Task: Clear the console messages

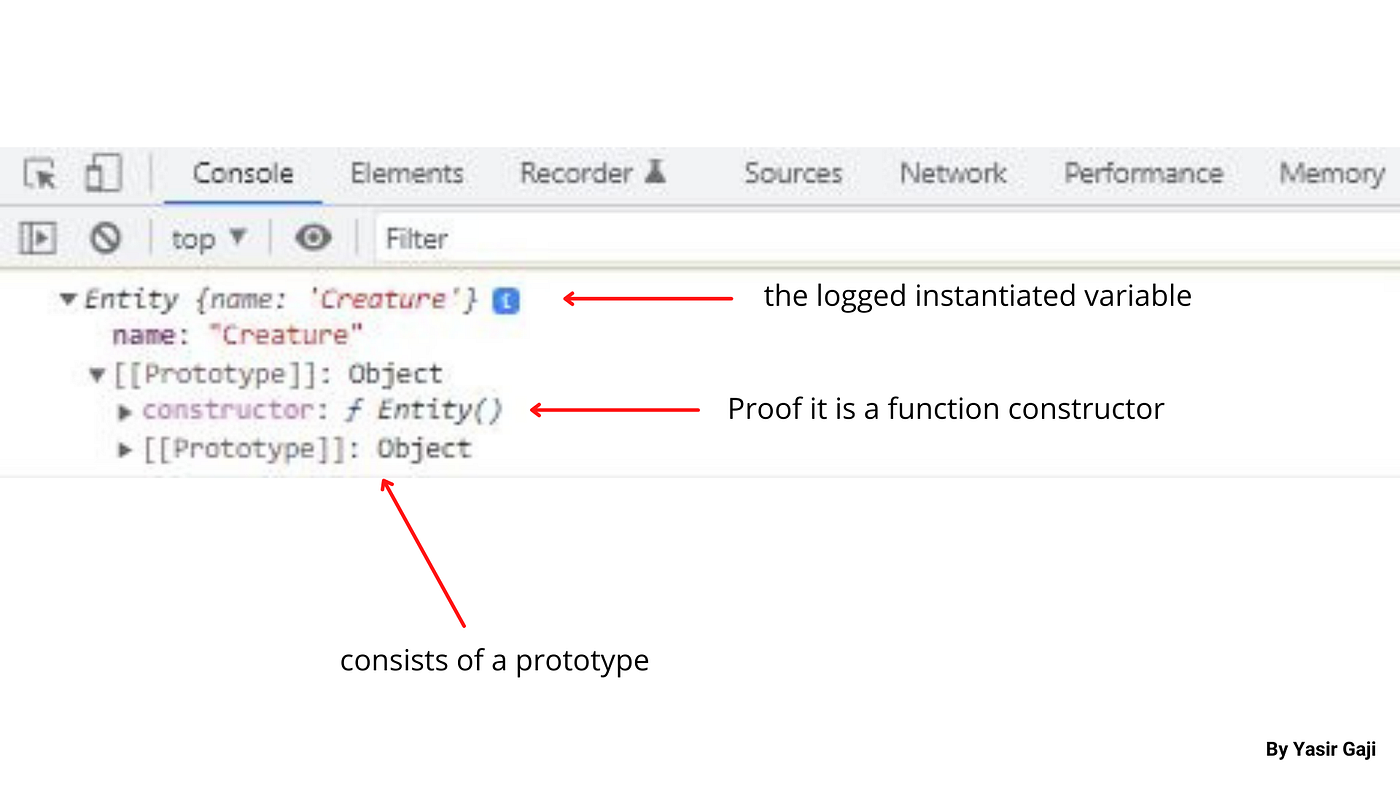Action: click(105, 238)
